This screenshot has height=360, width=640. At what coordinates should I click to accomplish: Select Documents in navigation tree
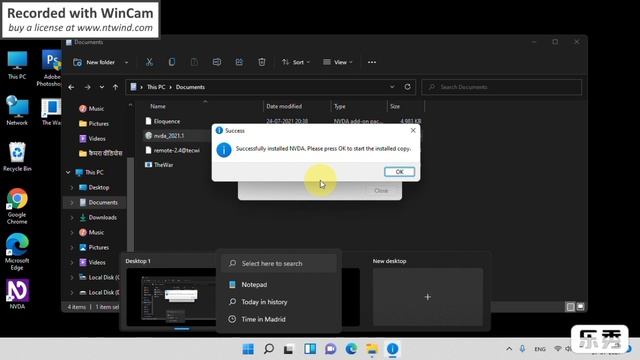pyautogui.click(x=98, y=202)
